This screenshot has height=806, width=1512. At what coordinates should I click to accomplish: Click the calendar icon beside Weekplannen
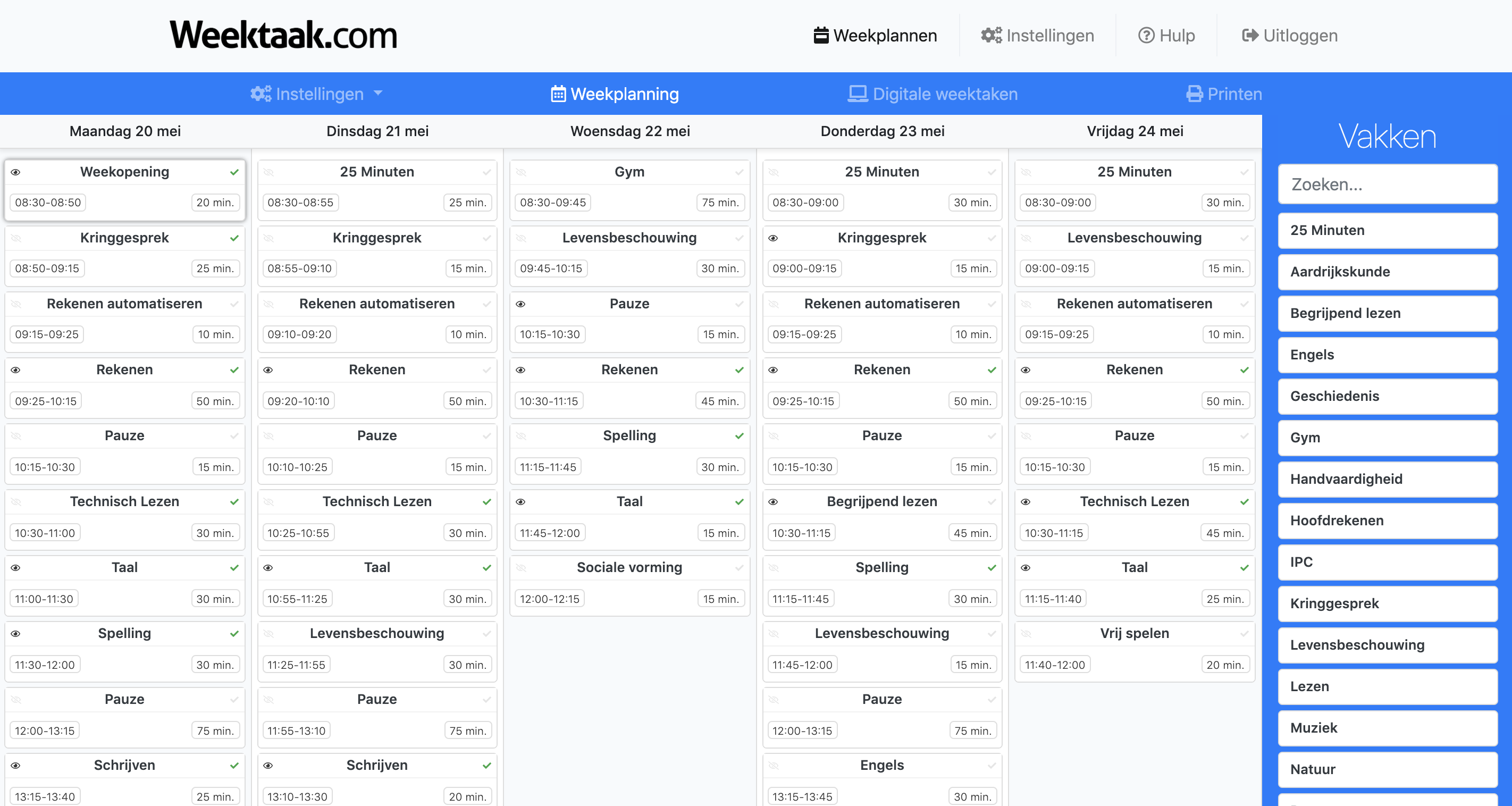821,35
